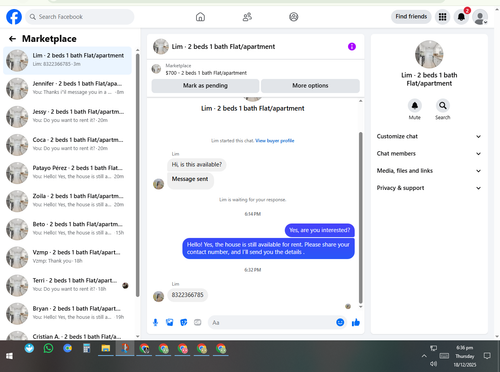Screen dimensions: 500x372
Task: Click the 'Yes, are you interested?' bubble
Action: (x=319, y=230)
